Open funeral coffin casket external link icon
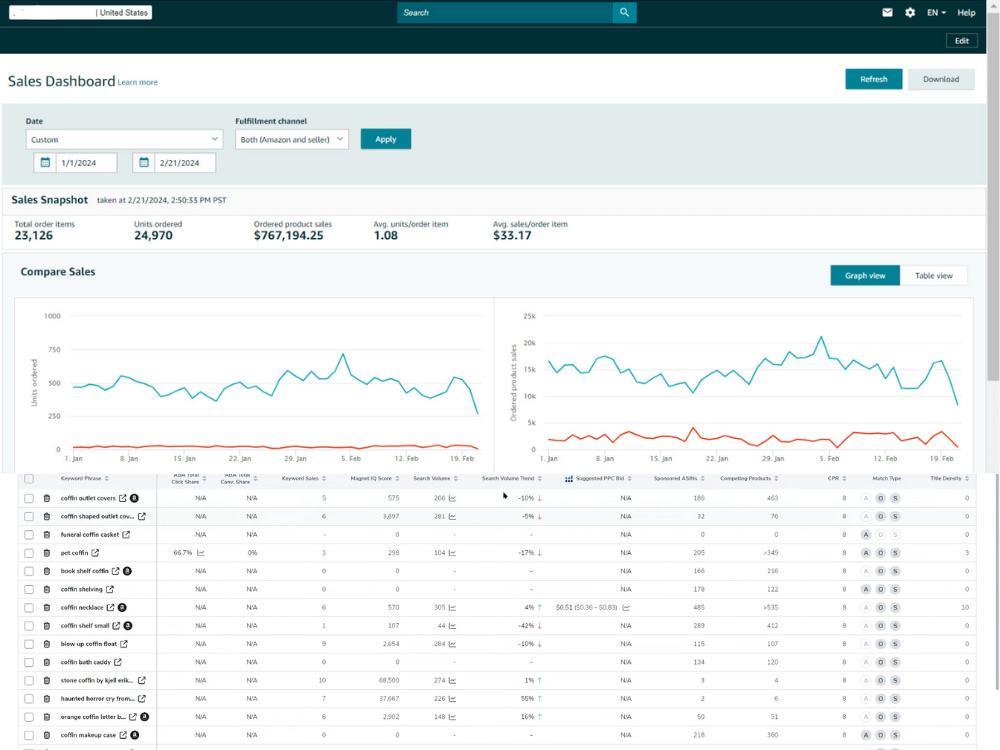 pos(126,534)
